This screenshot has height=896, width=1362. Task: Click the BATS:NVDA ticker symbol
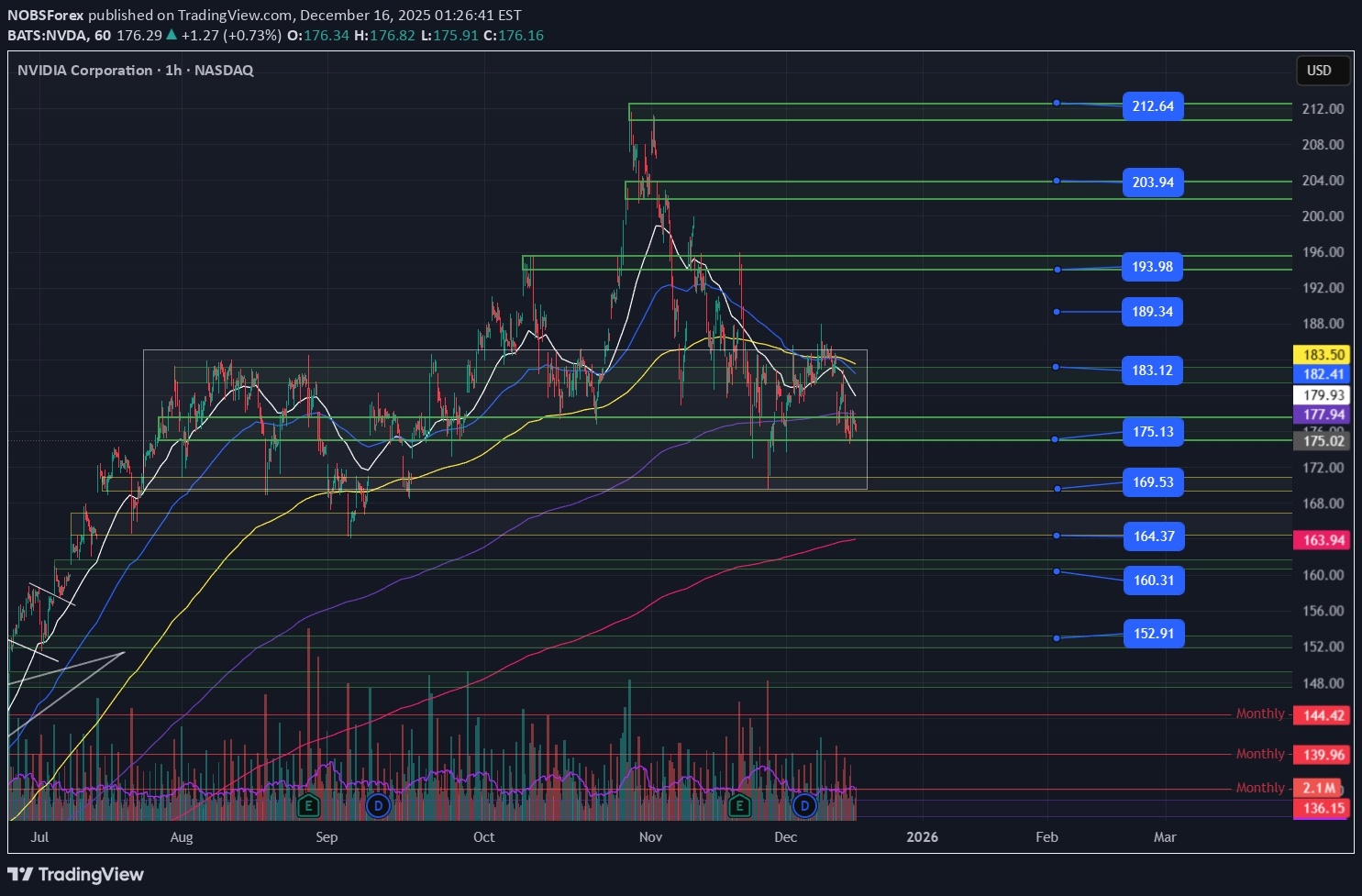47,35
